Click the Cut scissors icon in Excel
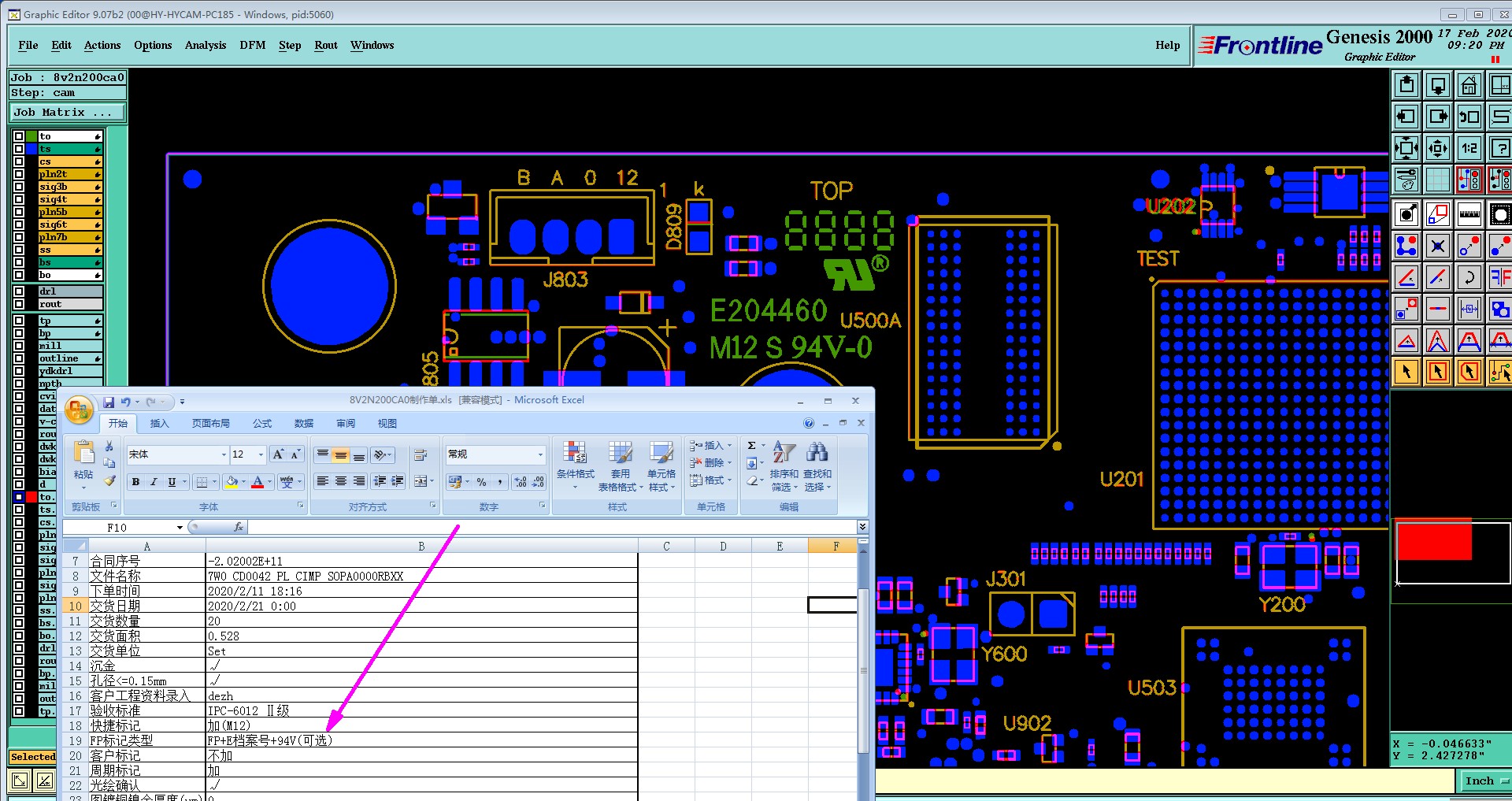1512x801 pixels. (x=109, y=446)
